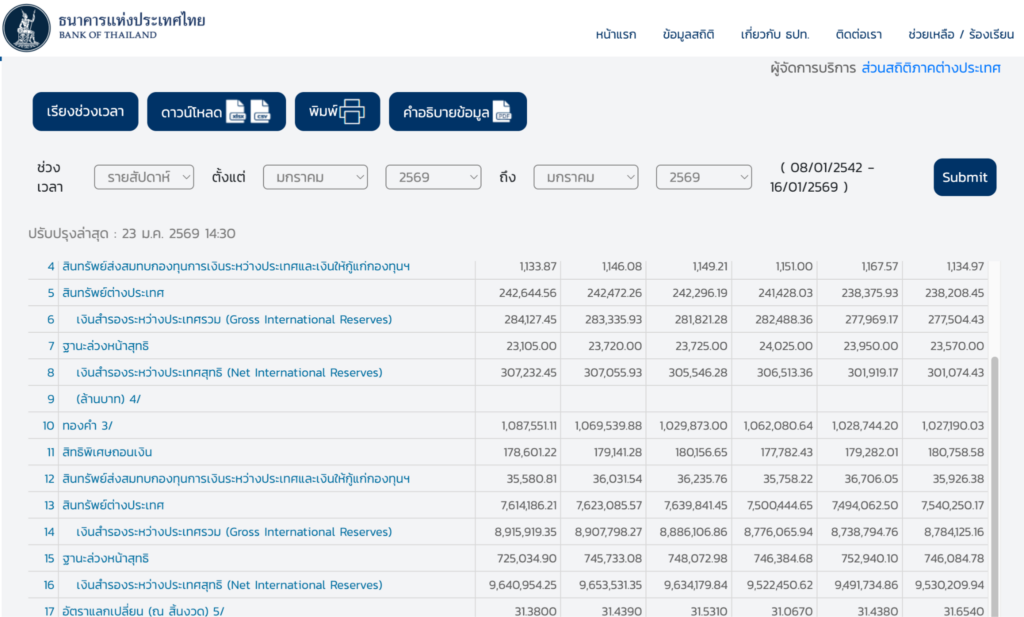Click the เรียงช่วงเวลา button
Image resolution: width=1024 pixels, height=617 pixels.
click(x=85, y=112)
